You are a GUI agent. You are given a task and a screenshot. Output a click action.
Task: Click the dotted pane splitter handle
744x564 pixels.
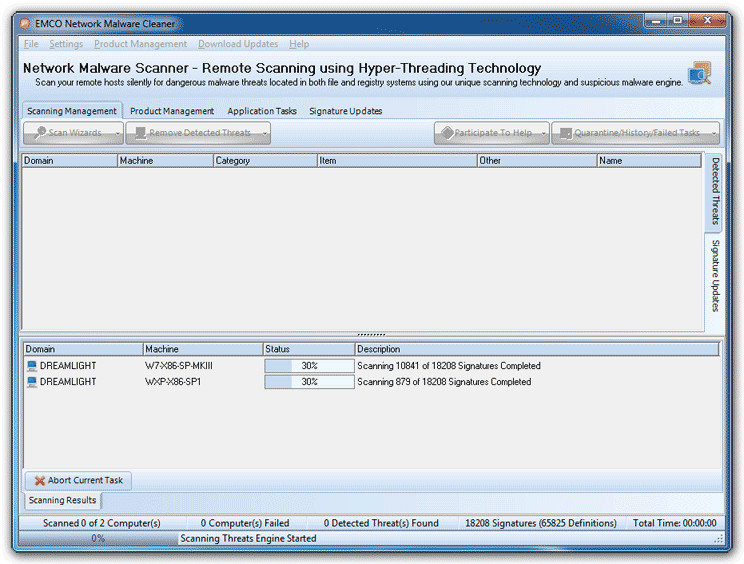pyautogui.click(x=371, y=334)
